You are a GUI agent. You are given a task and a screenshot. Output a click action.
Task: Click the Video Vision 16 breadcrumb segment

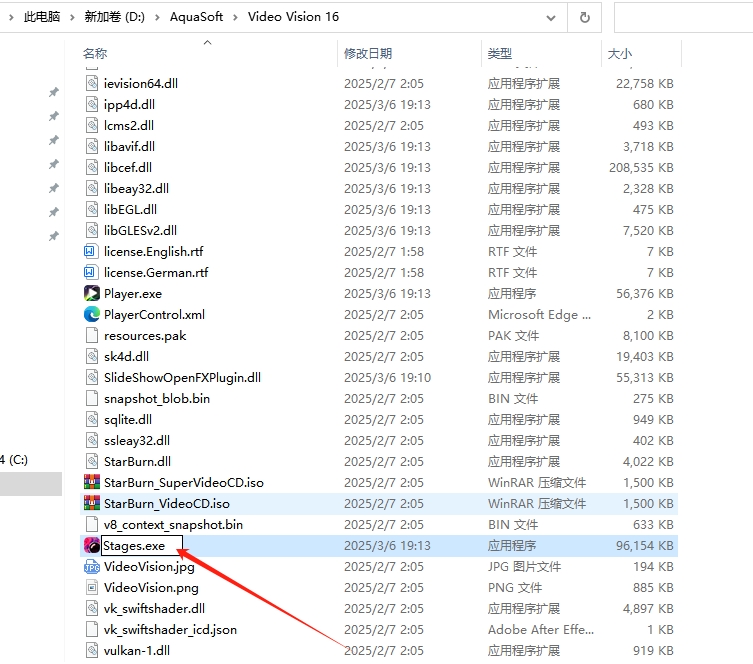293,17
